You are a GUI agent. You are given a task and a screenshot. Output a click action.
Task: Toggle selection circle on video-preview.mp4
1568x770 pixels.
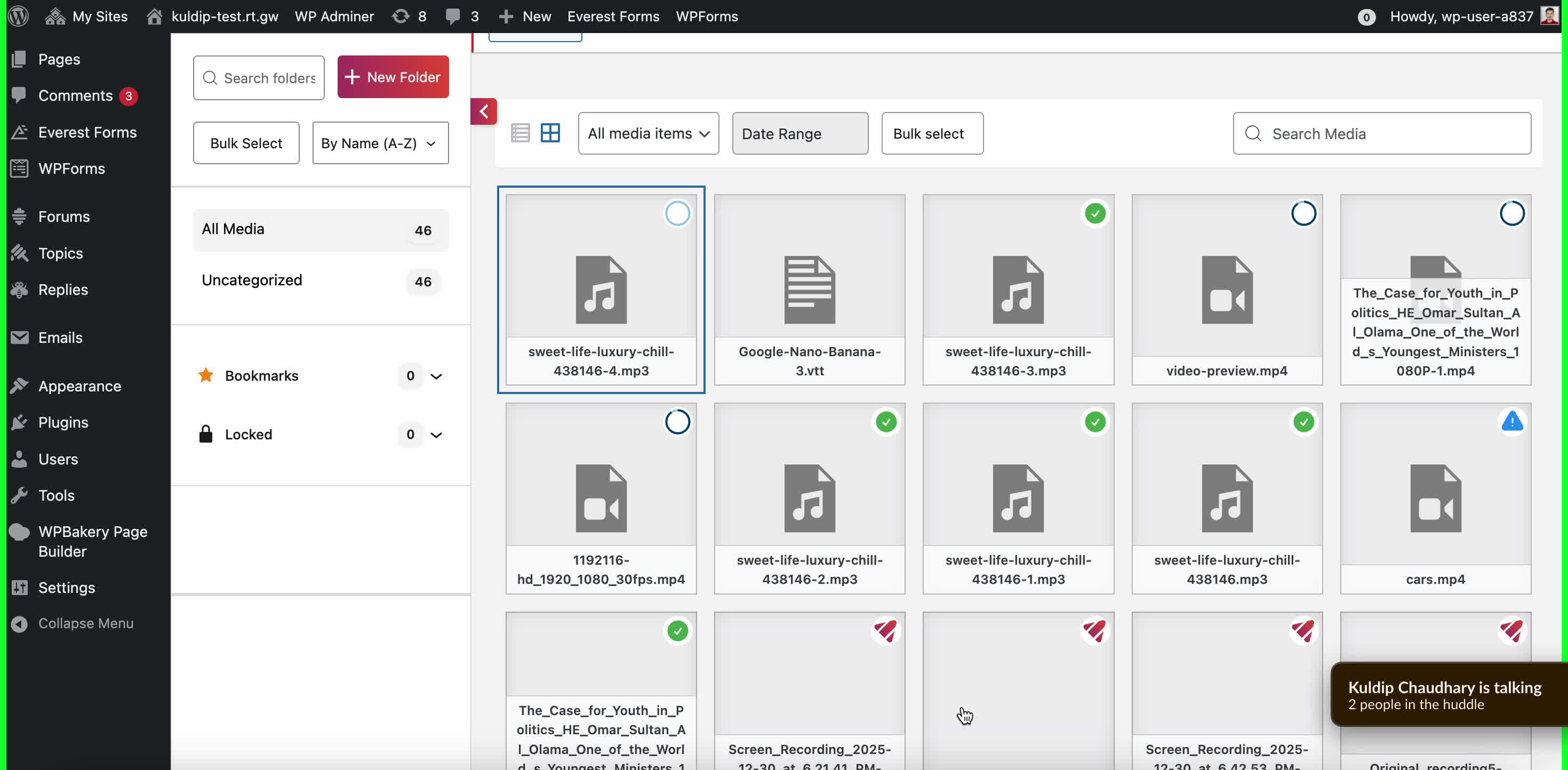[1303, 214]
